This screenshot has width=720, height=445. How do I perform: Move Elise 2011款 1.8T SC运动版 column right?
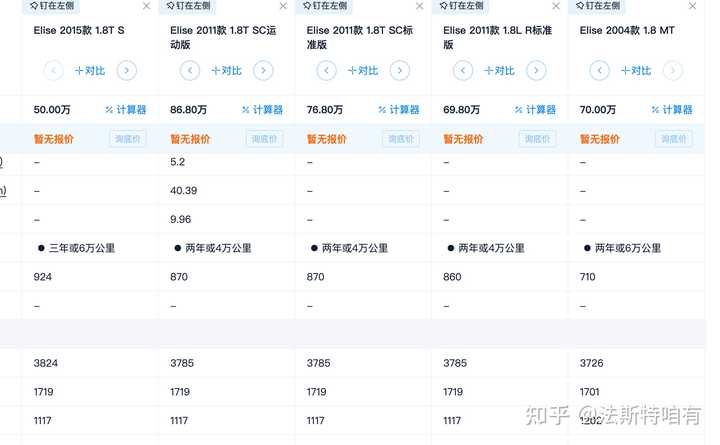click(263, 71)
